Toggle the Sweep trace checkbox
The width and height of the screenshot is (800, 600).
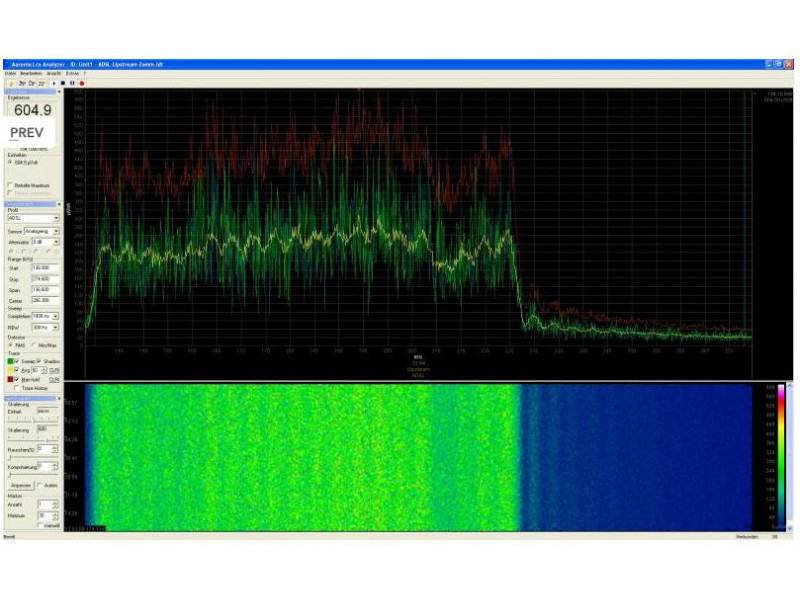pyautogui.click(x=17, y=361)
